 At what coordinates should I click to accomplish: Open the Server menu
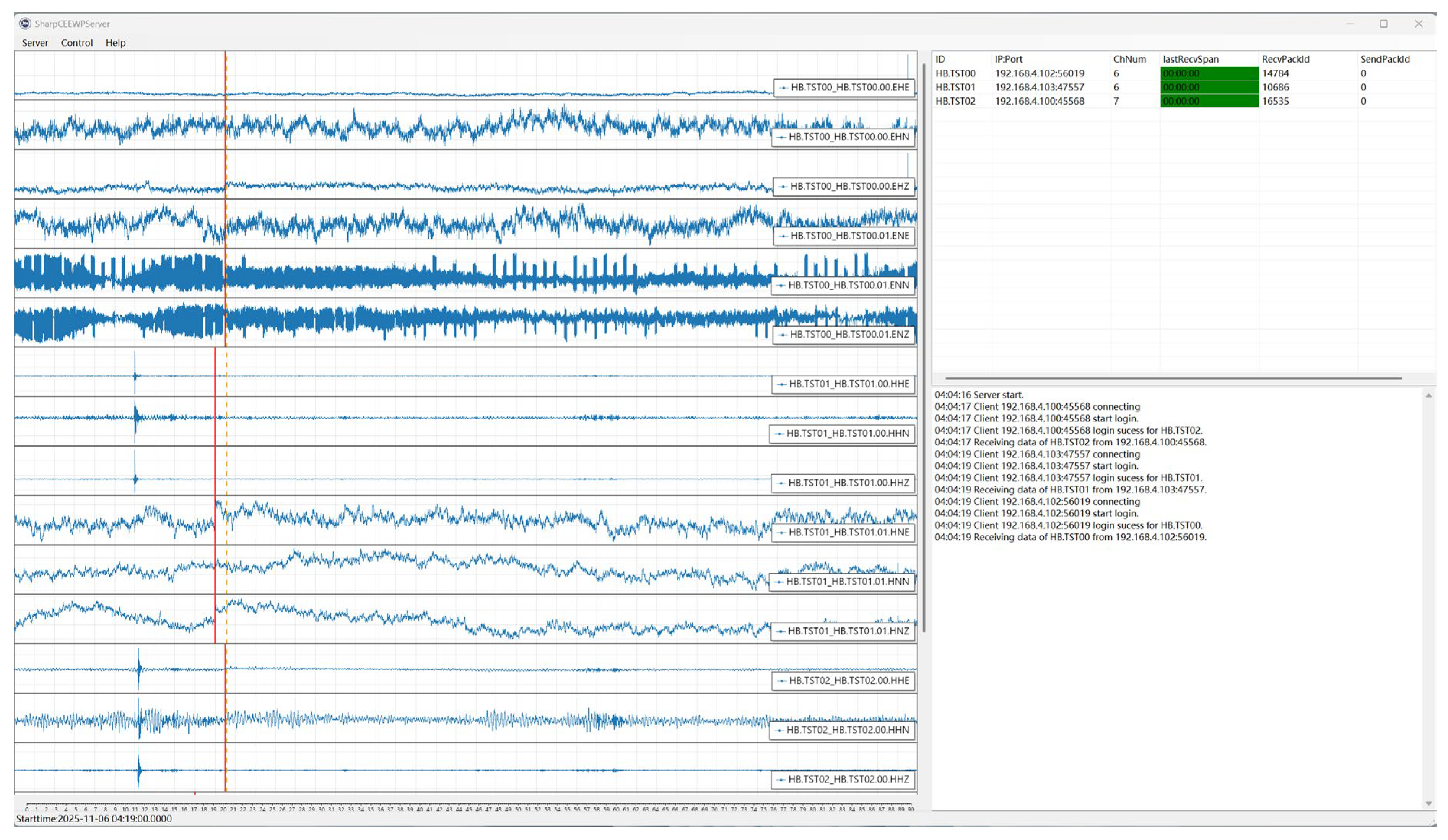pos(34,43)
